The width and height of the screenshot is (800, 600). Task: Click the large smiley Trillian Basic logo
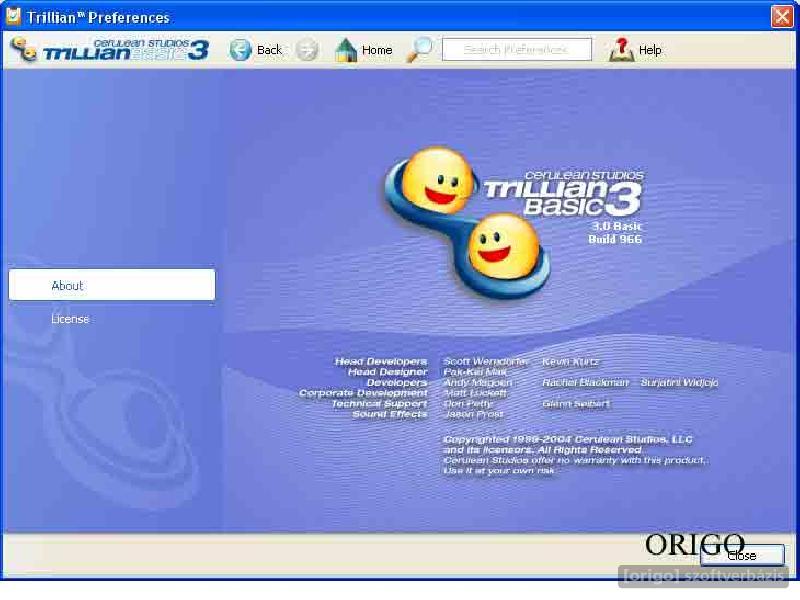513,222
